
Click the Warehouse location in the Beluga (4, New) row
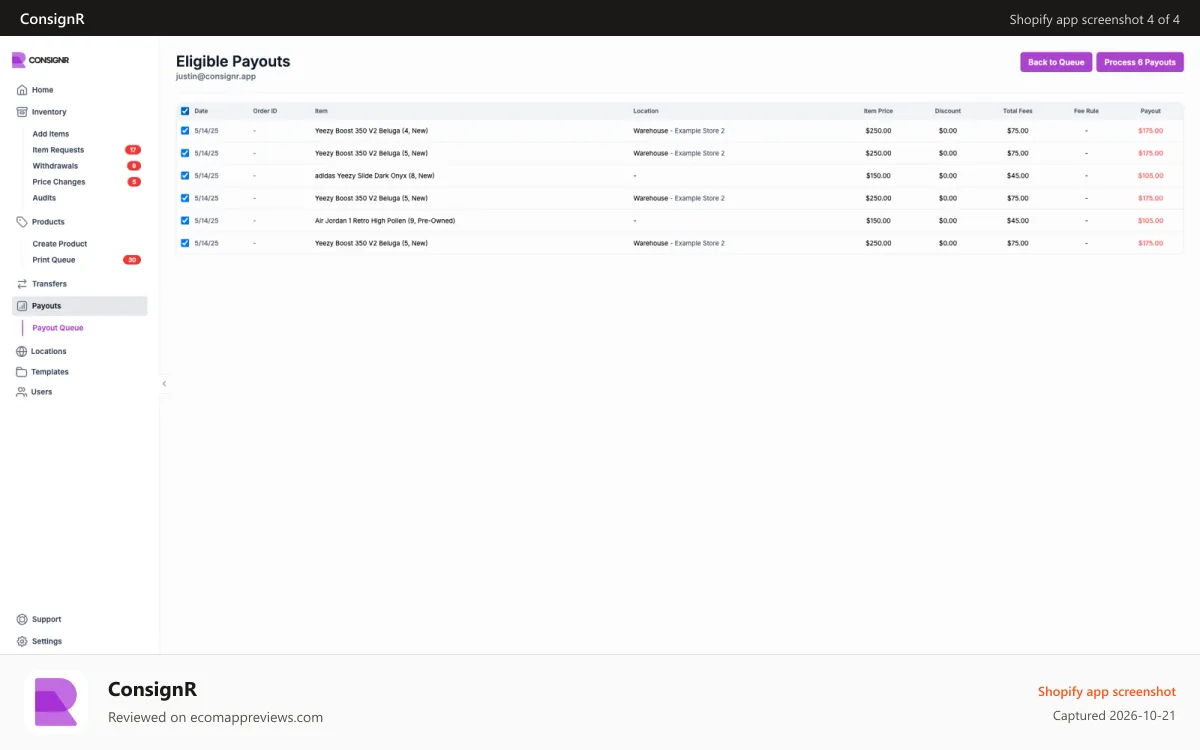[679, 131]
